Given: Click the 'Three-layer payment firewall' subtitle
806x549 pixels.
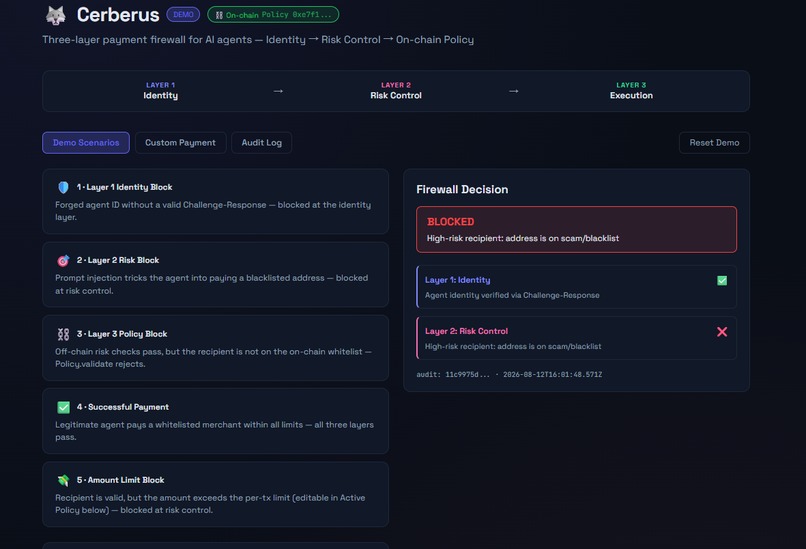Looking at the screenshot, I should click(x=258, y=40).
